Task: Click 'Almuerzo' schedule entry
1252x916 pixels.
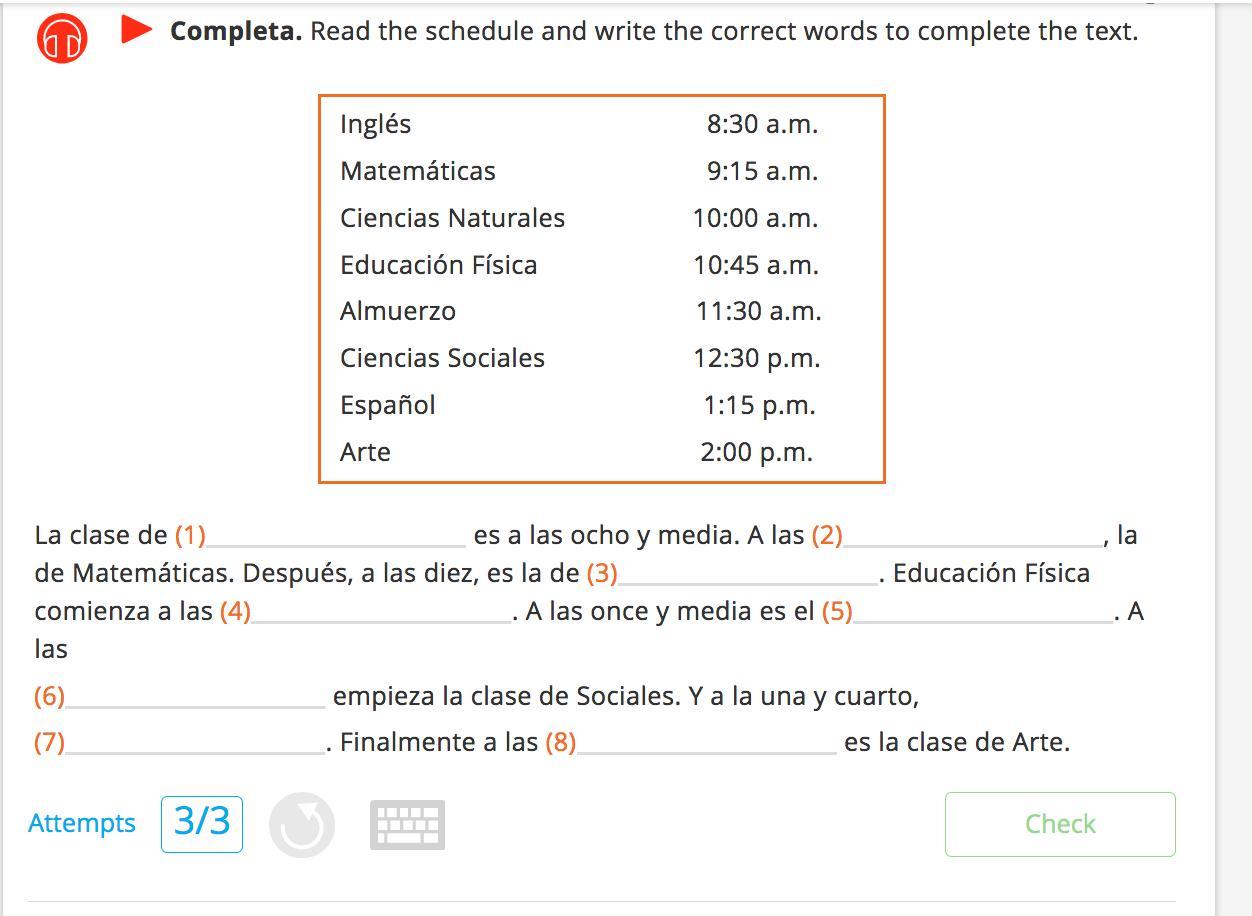Action: click(x=398, y=311)
